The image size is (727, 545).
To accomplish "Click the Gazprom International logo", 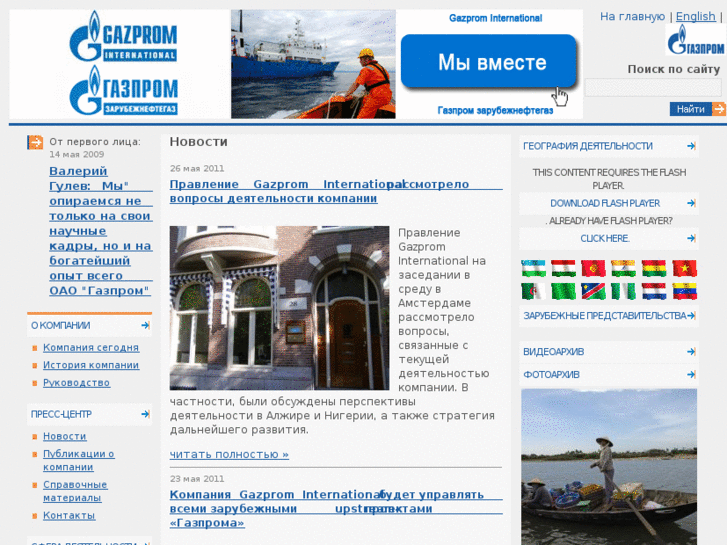I will pyautogui.click(x=123, y=36).
